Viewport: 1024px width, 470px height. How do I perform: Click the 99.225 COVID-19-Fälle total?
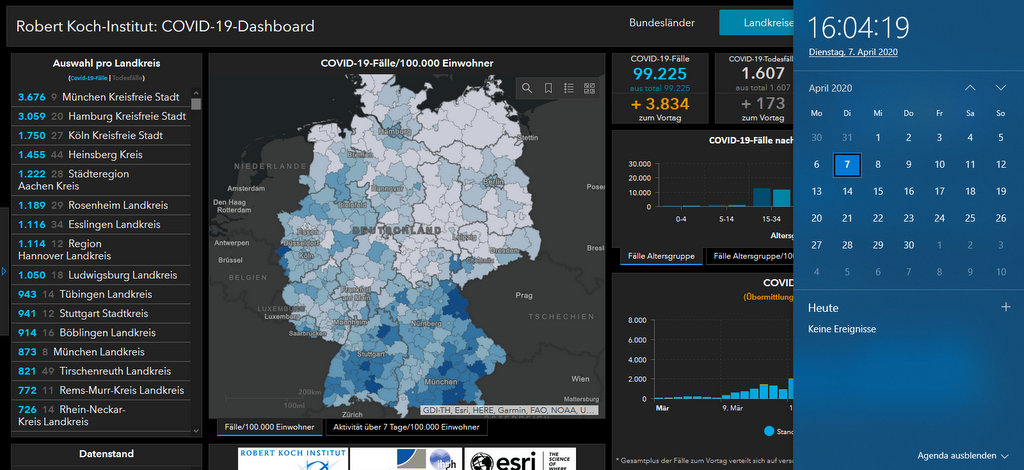click(660, 74)
